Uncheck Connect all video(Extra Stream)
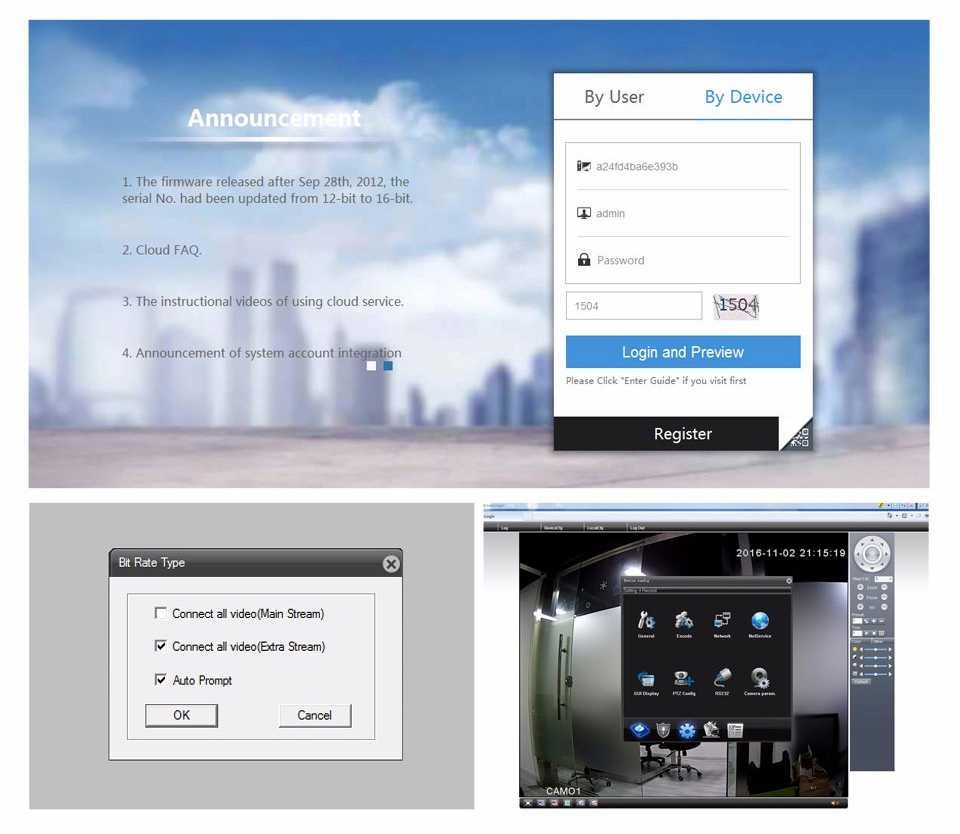 click(160, 646)
